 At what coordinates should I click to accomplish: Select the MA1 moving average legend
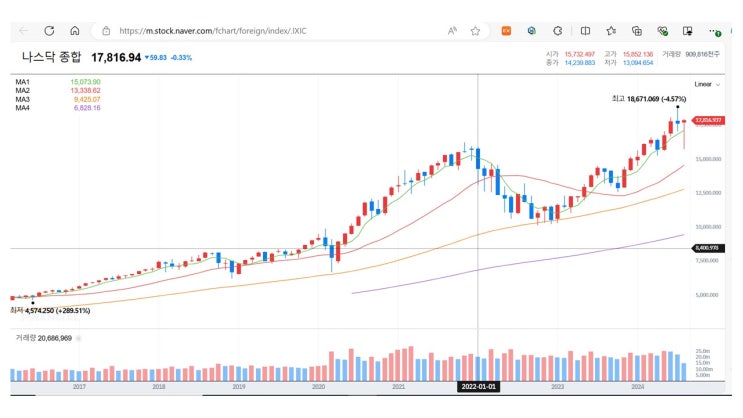[x=24, y=81]
